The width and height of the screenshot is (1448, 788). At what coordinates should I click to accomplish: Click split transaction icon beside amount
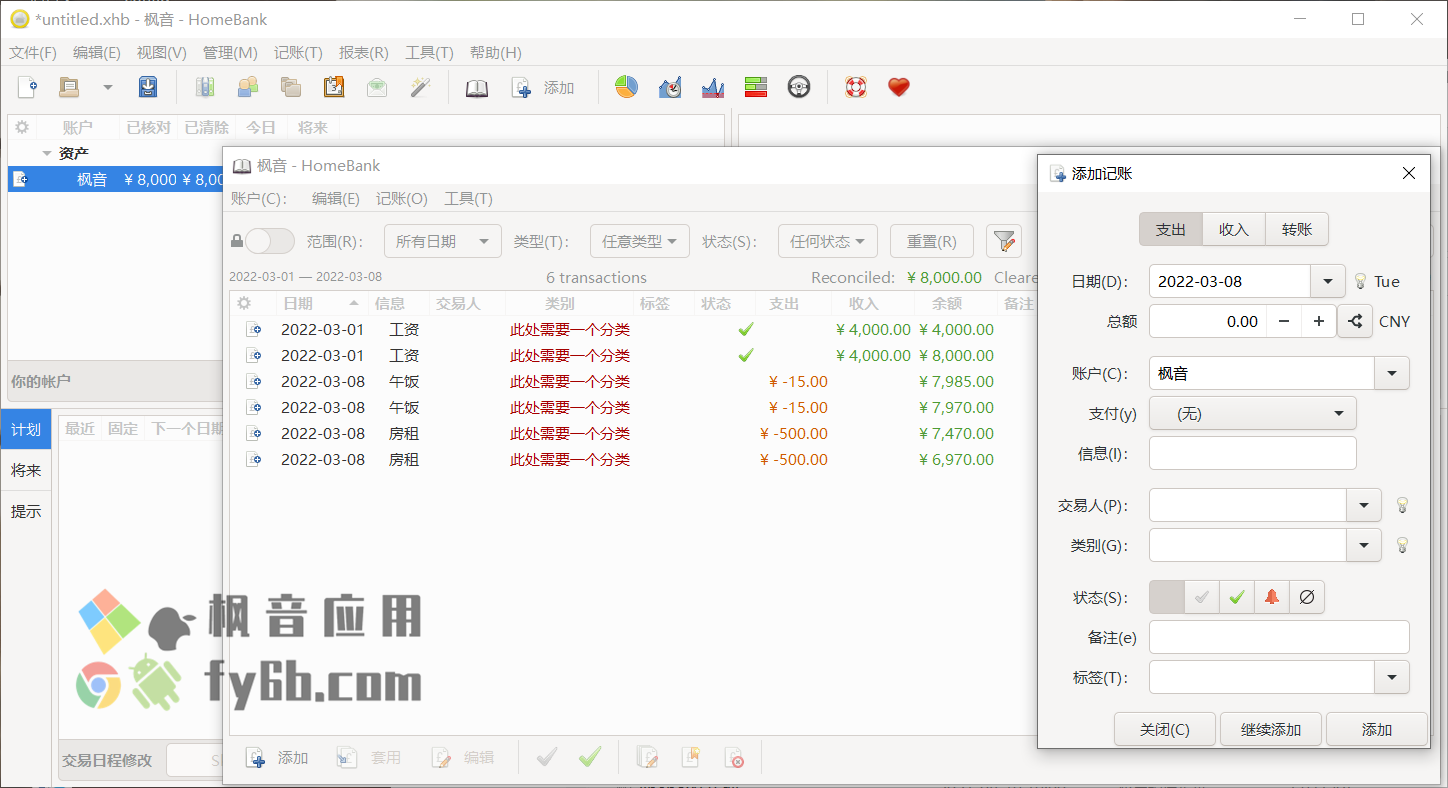click(x=1355, y=321)
